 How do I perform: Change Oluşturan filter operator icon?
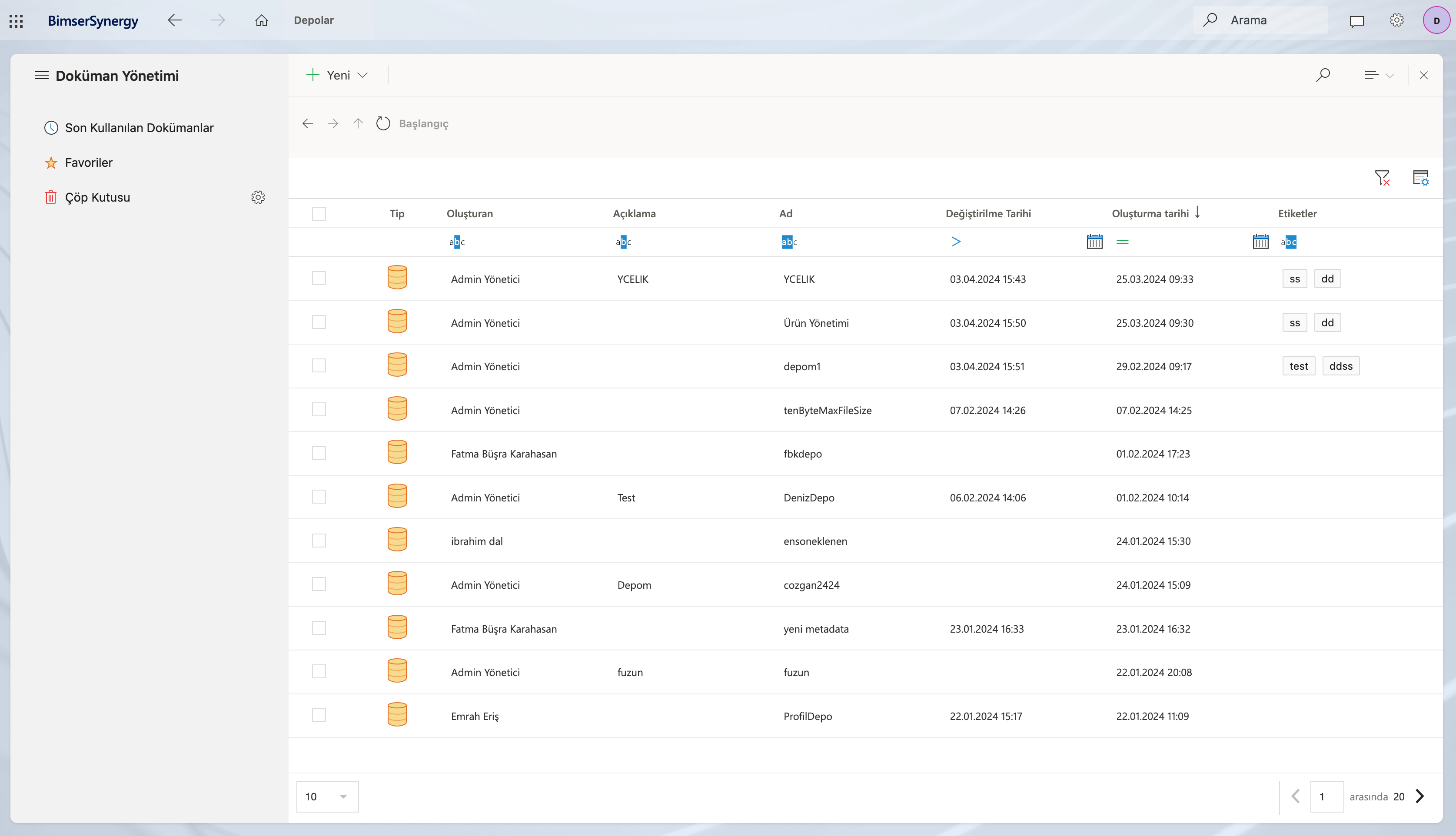(x=456, y=242)
